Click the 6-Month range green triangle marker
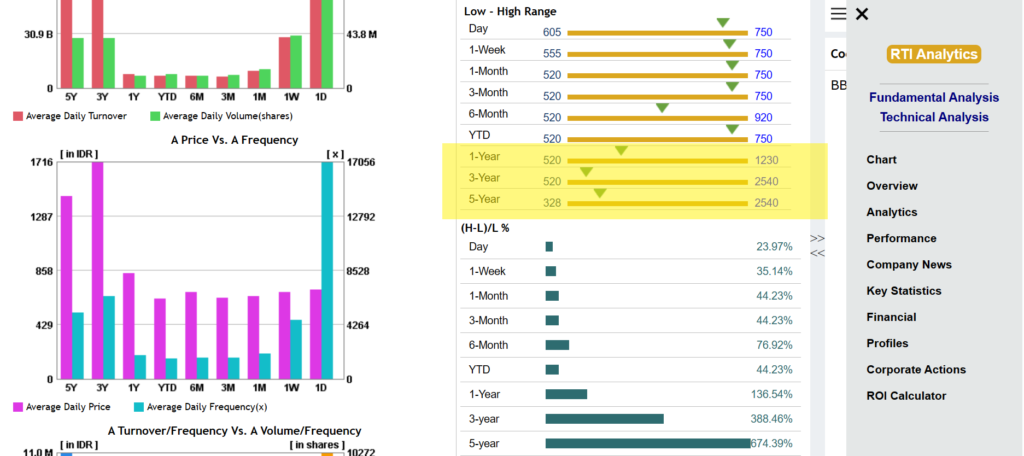The image size is (1024, 456). [x=662, y=108]
